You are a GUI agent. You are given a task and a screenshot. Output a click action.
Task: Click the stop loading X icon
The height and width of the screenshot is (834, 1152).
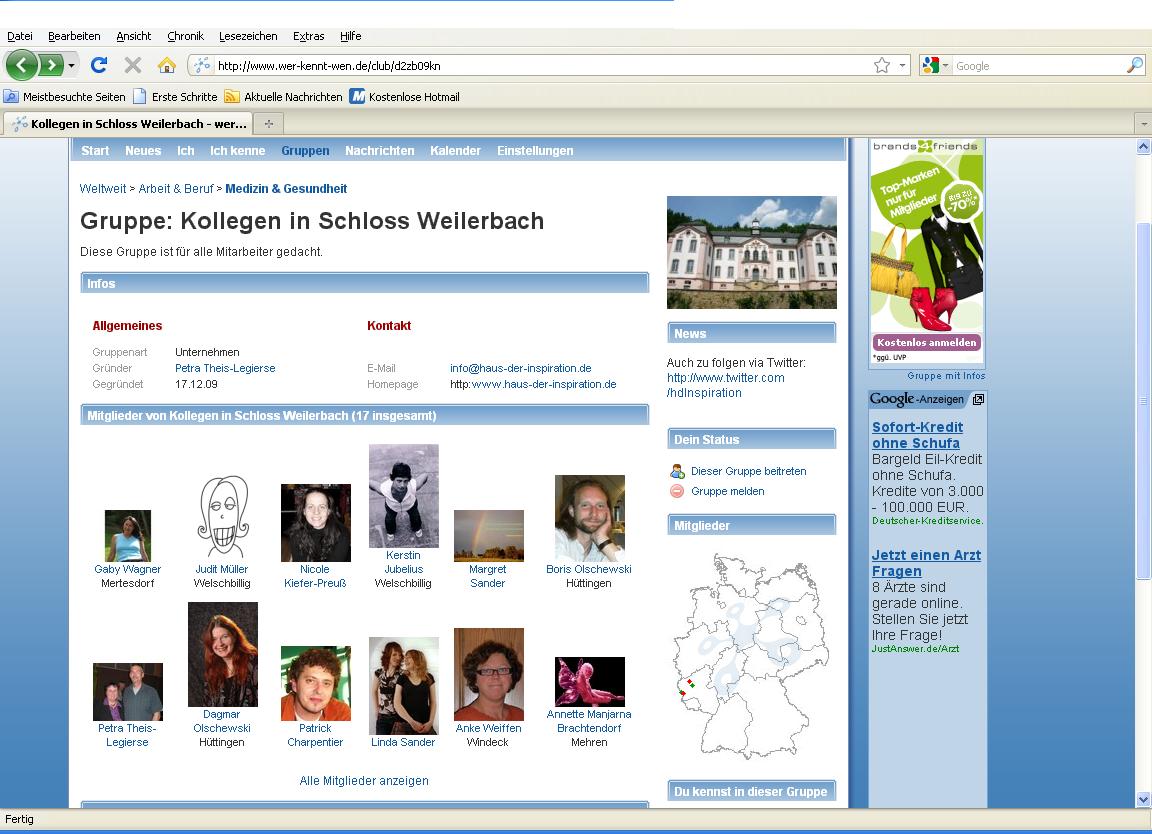point(132,65)
